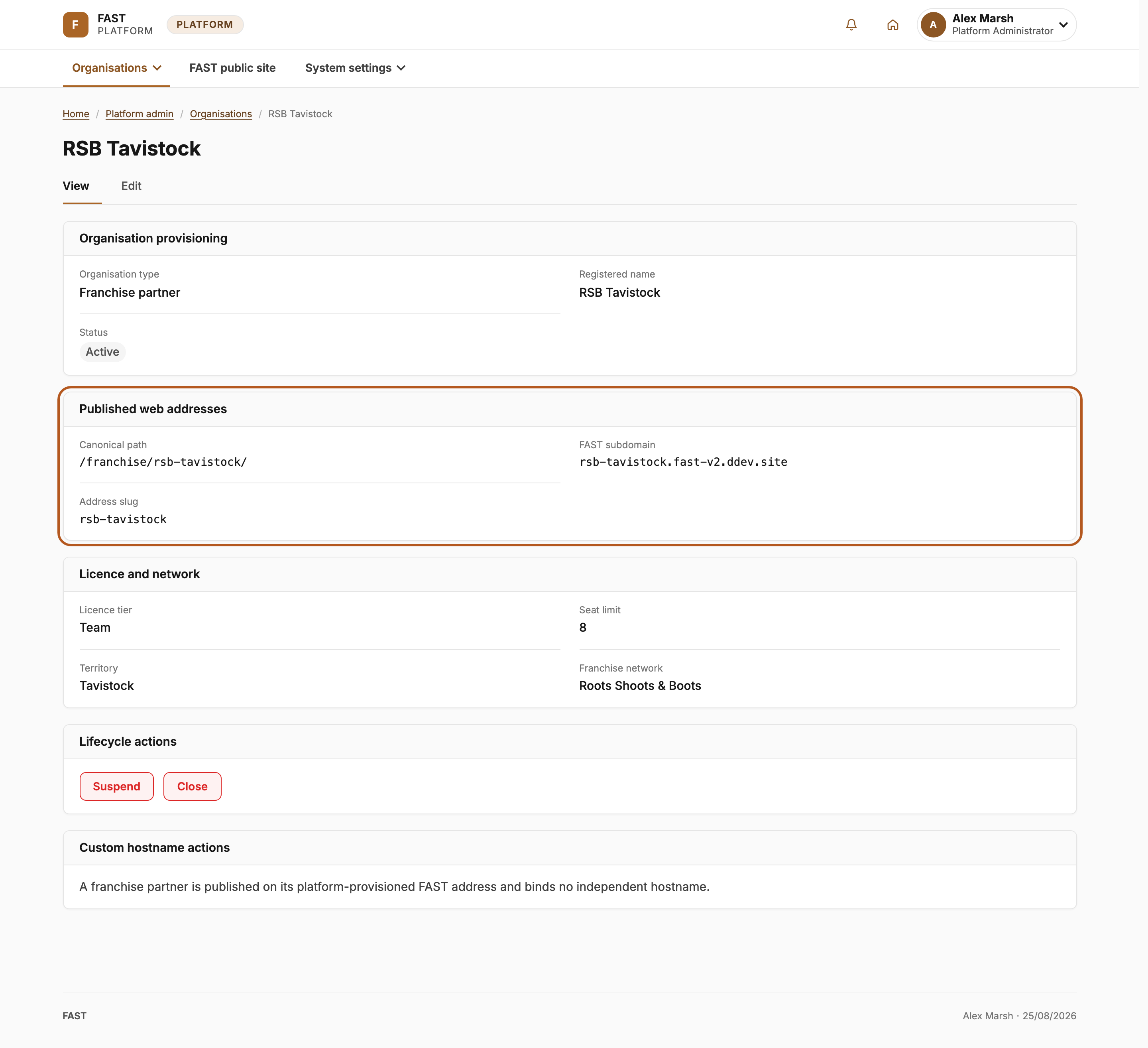
Task: Select the address slug value rsb-tavistock
Action: click(123, 520)
